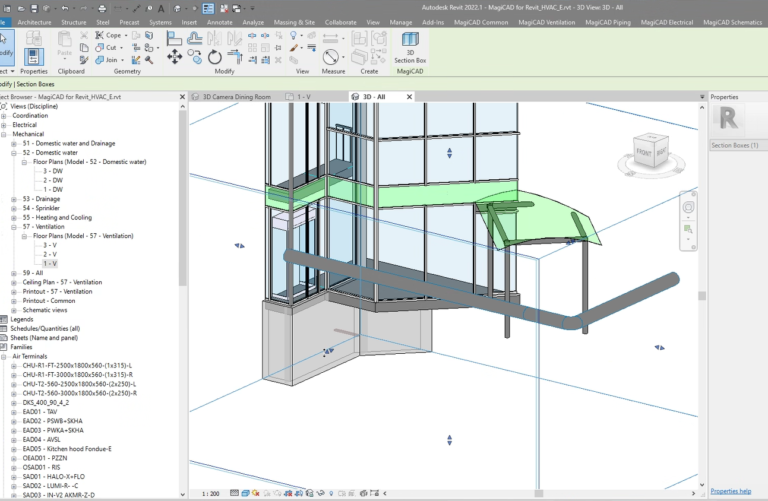
Task: Click the Measure Between Two References tool
Action: 331,36
